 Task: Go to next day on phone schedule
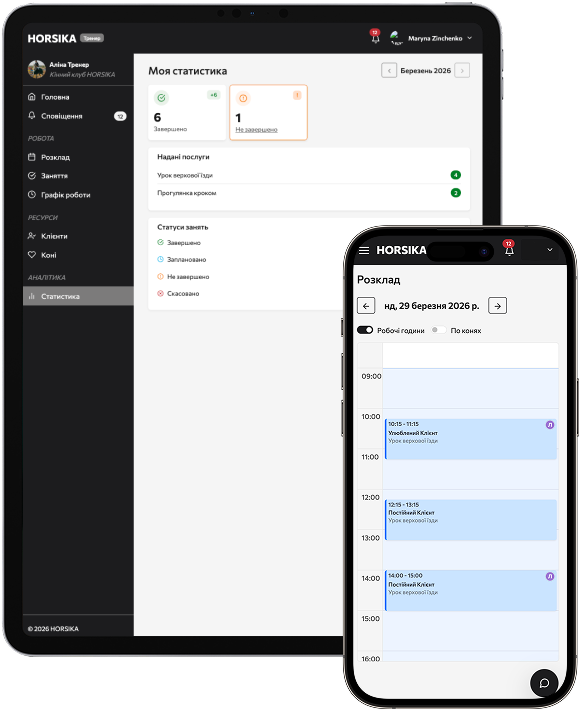(497, 306)
